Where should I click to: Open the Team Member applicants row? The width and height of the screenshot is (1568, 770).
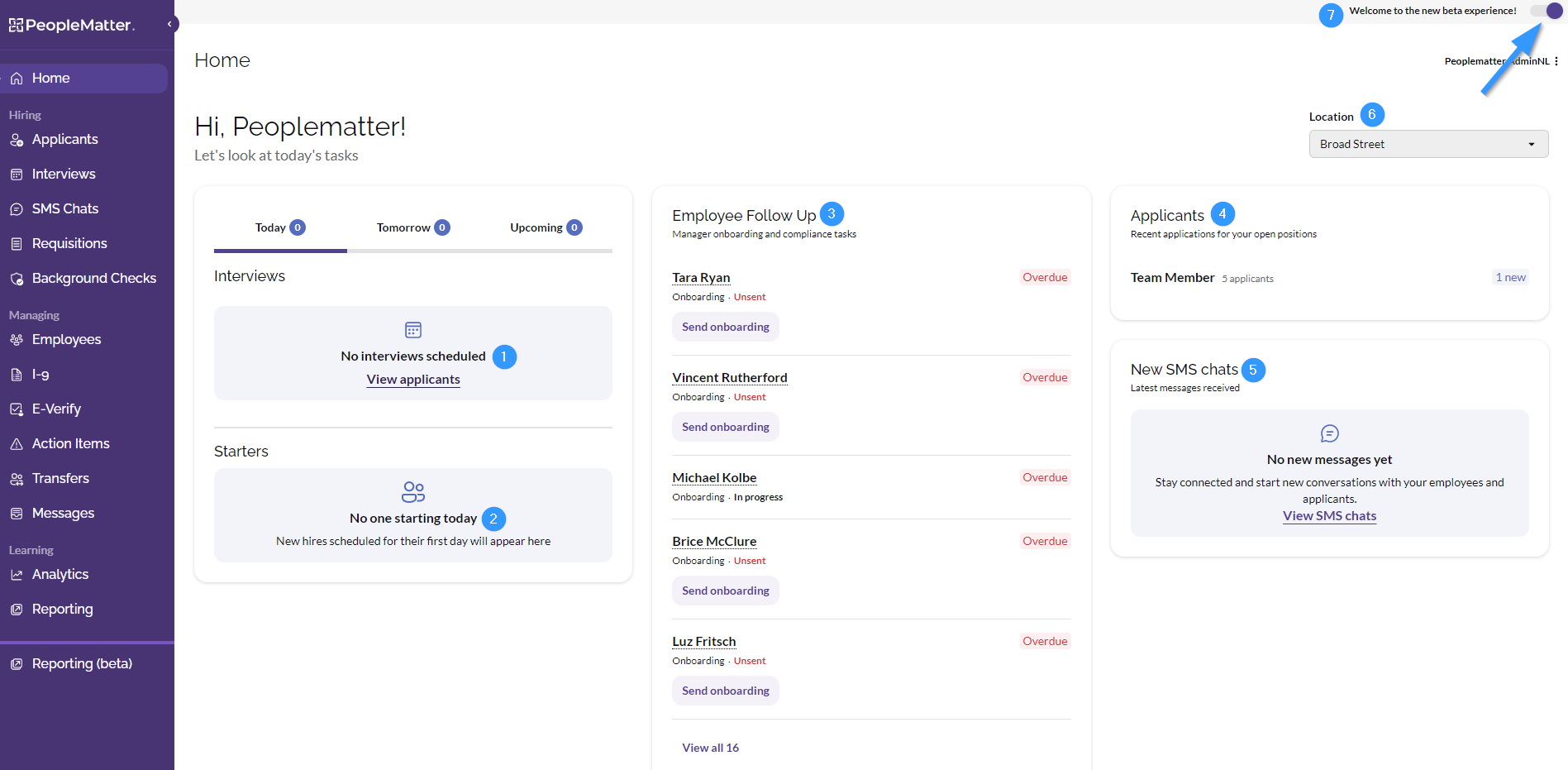(x=1172, y=278)
